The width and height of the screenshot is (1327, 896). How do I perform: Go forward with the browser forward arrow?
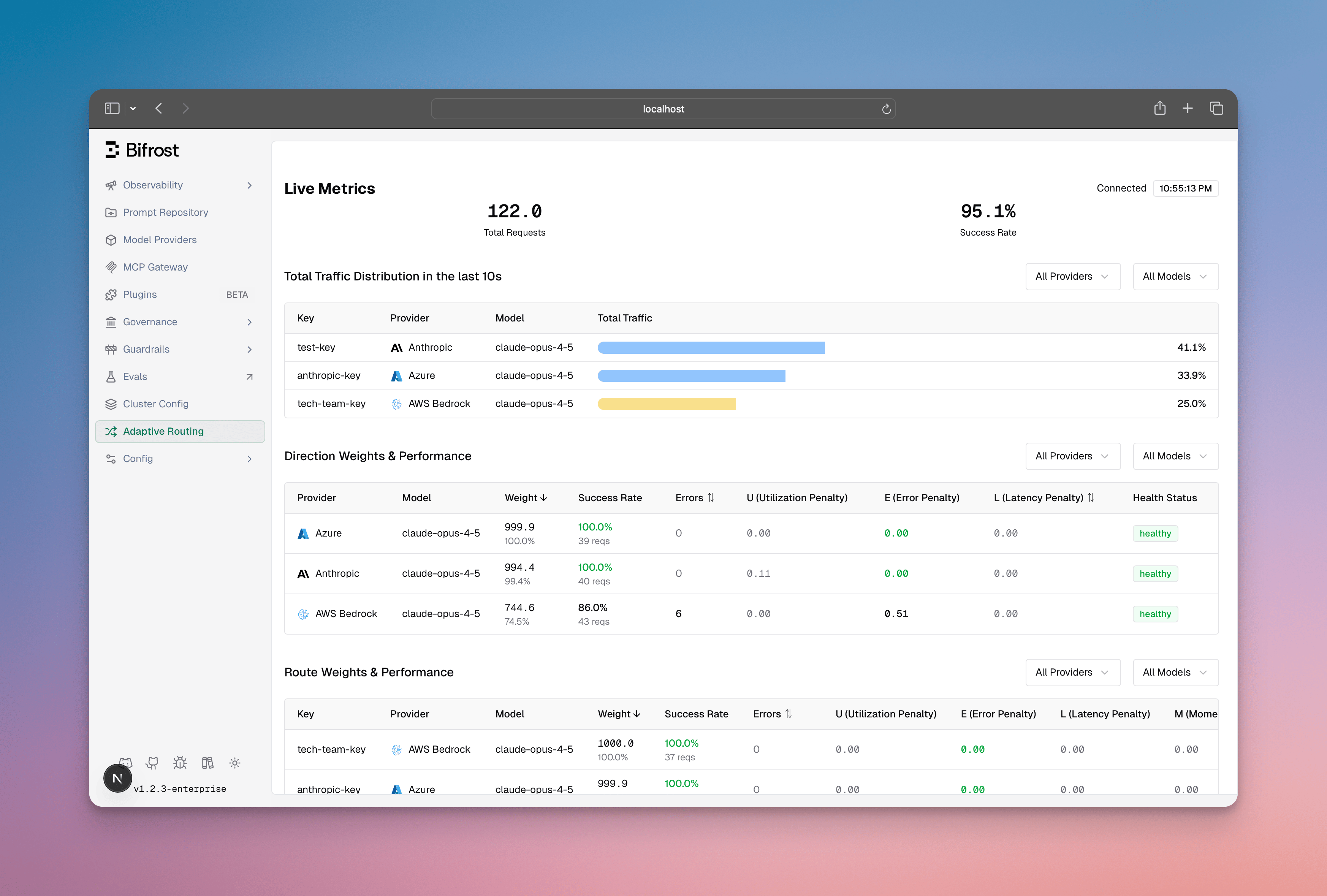[185, 109]
